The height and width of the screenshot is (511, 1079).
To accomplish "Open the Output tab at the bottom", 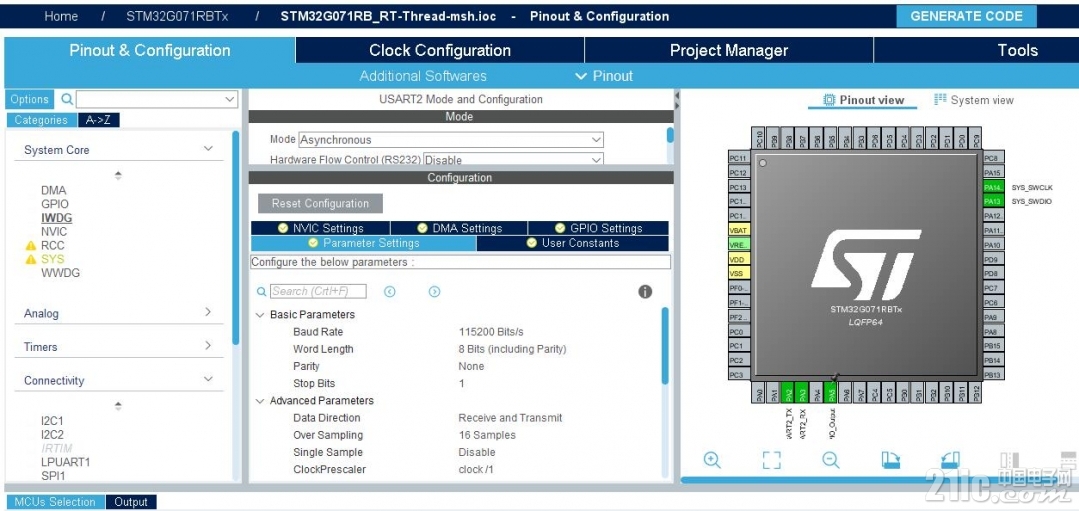I will [131, 502].
